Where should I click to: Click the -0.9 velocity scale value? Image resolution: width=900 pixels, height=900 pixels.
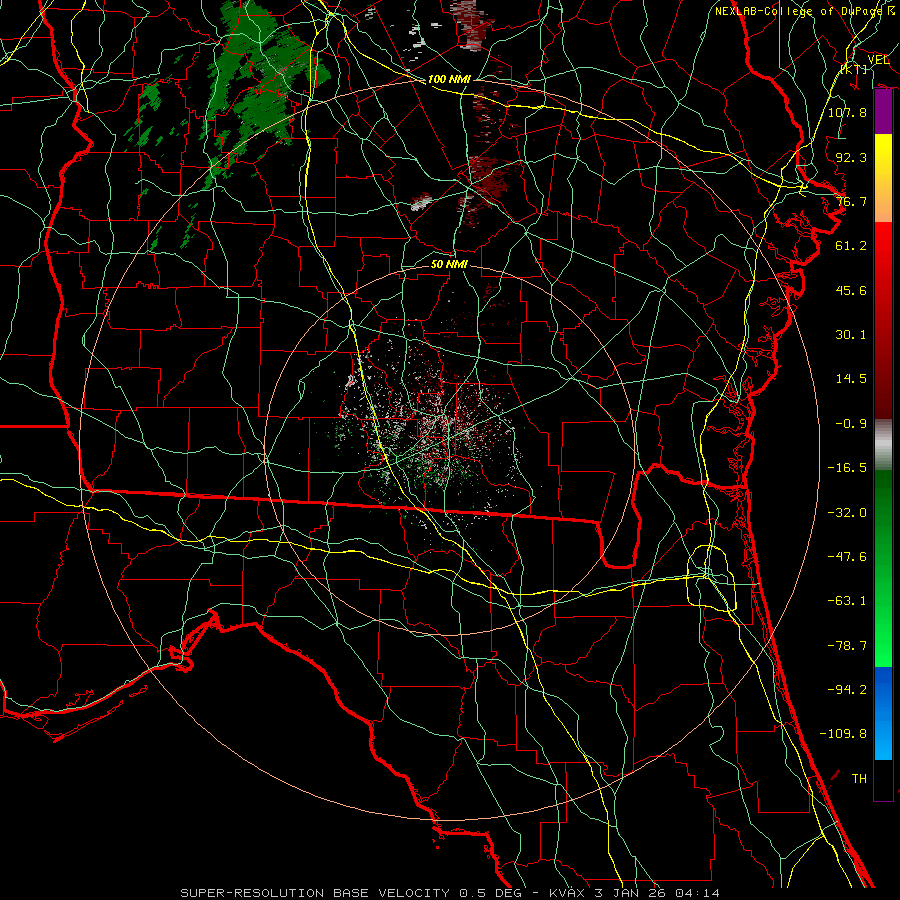851,424
